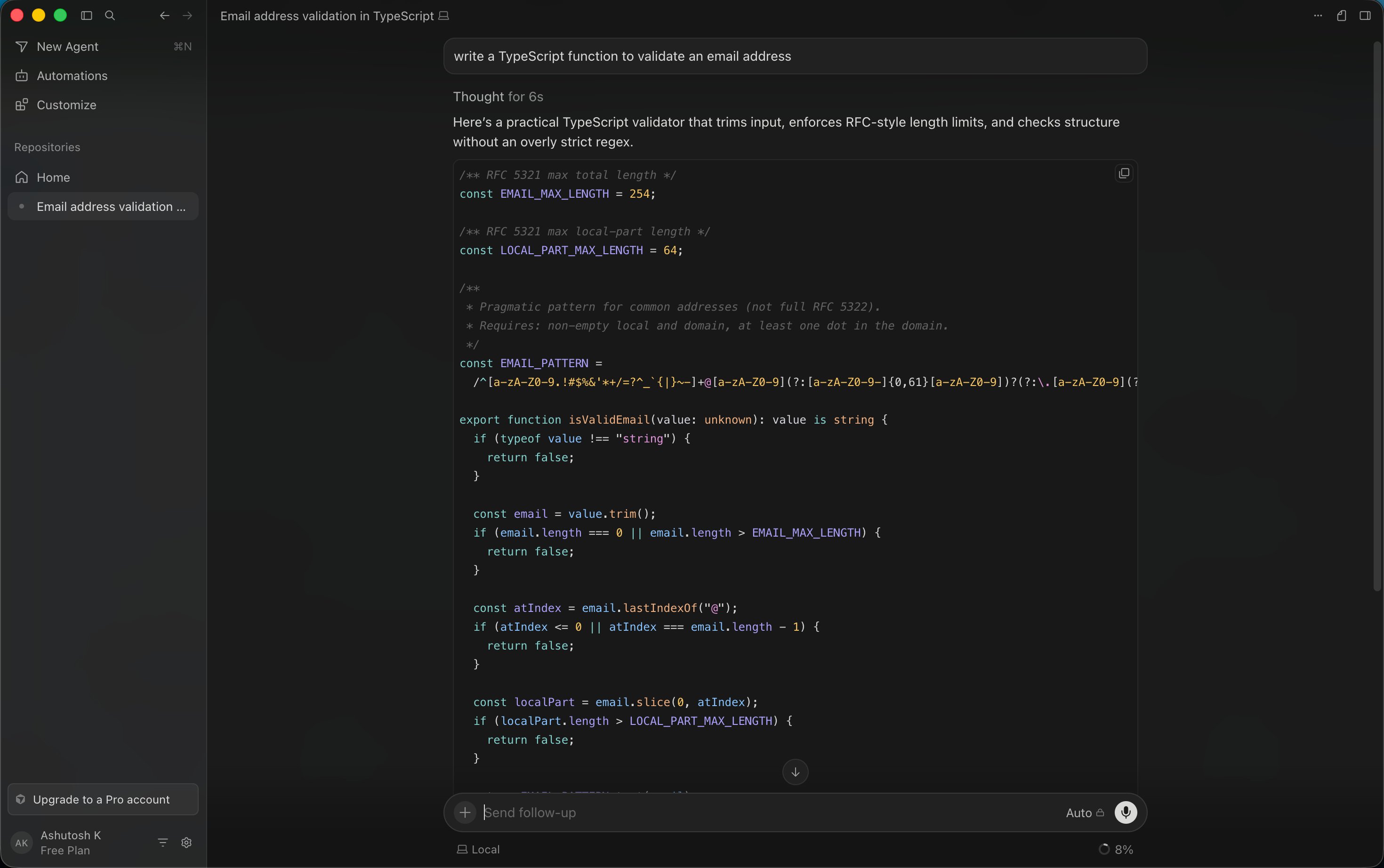Focus the Send follow-up input
Image resolution: width=1384 pixels, height=868 pixels.
coord(769,813)
